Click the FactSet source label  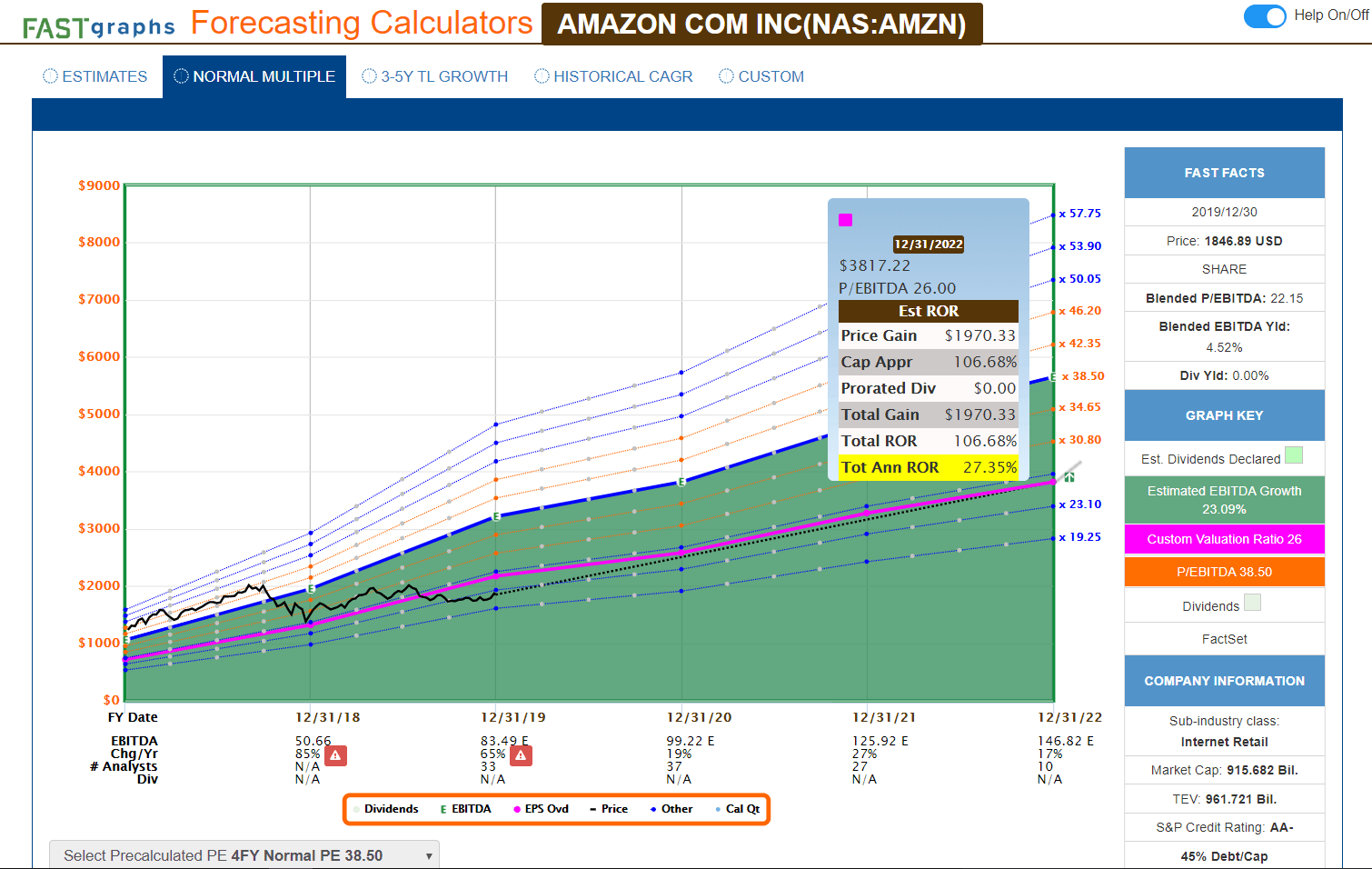click(1224, 639)
